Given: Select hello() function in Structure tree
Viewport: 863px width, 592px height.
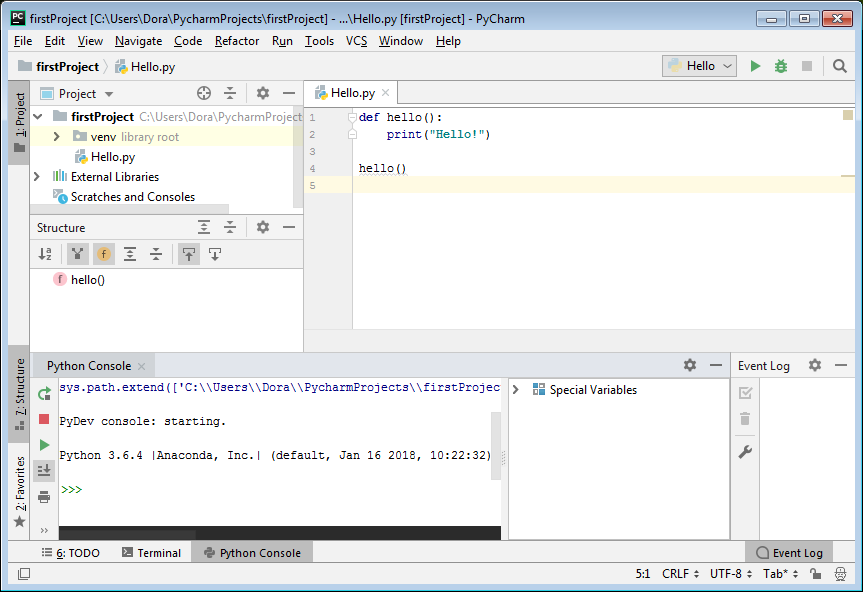Looking at the screenshot, I should [88, 279].
